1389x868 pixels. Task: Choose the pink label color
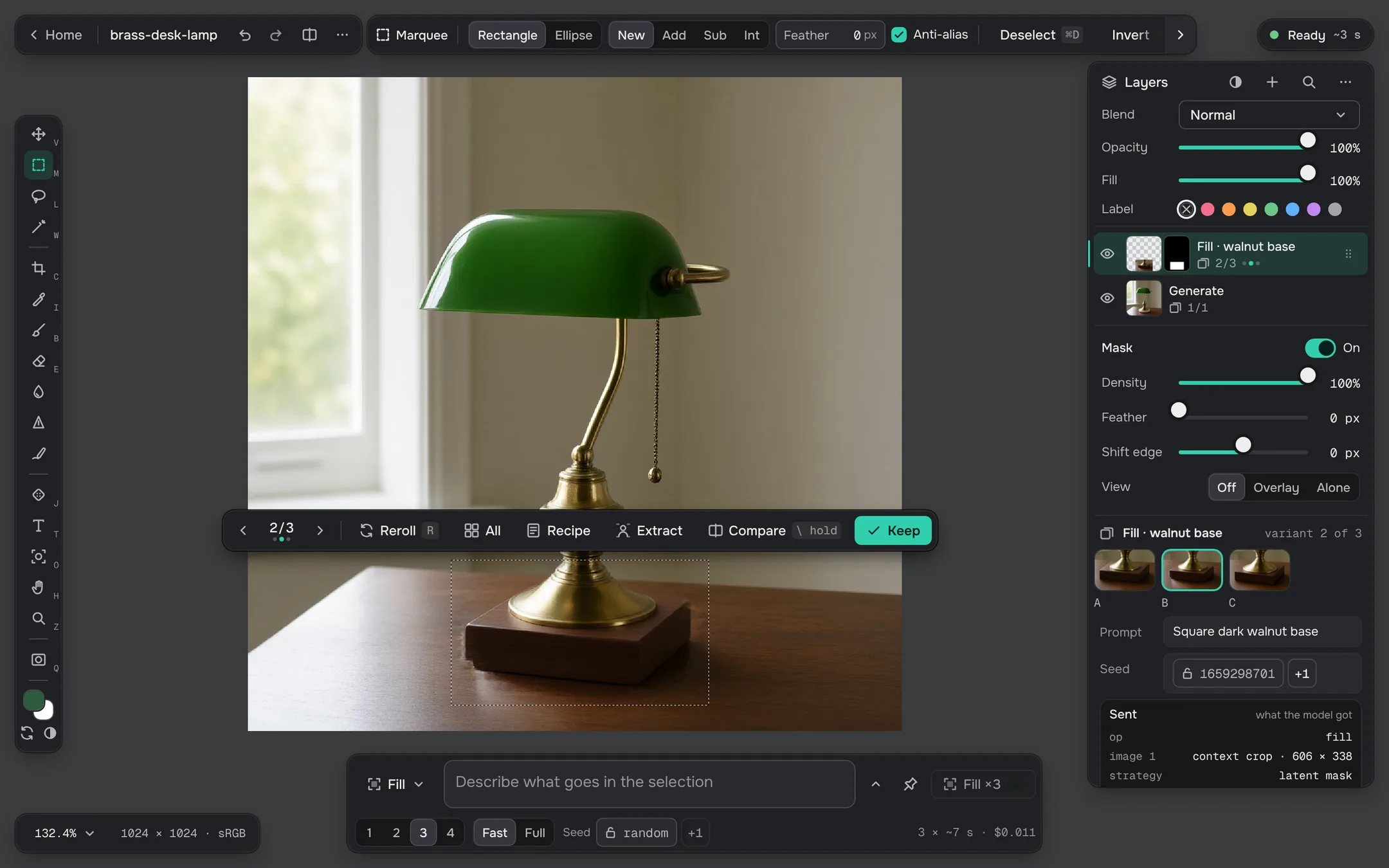click(1207, 209)
